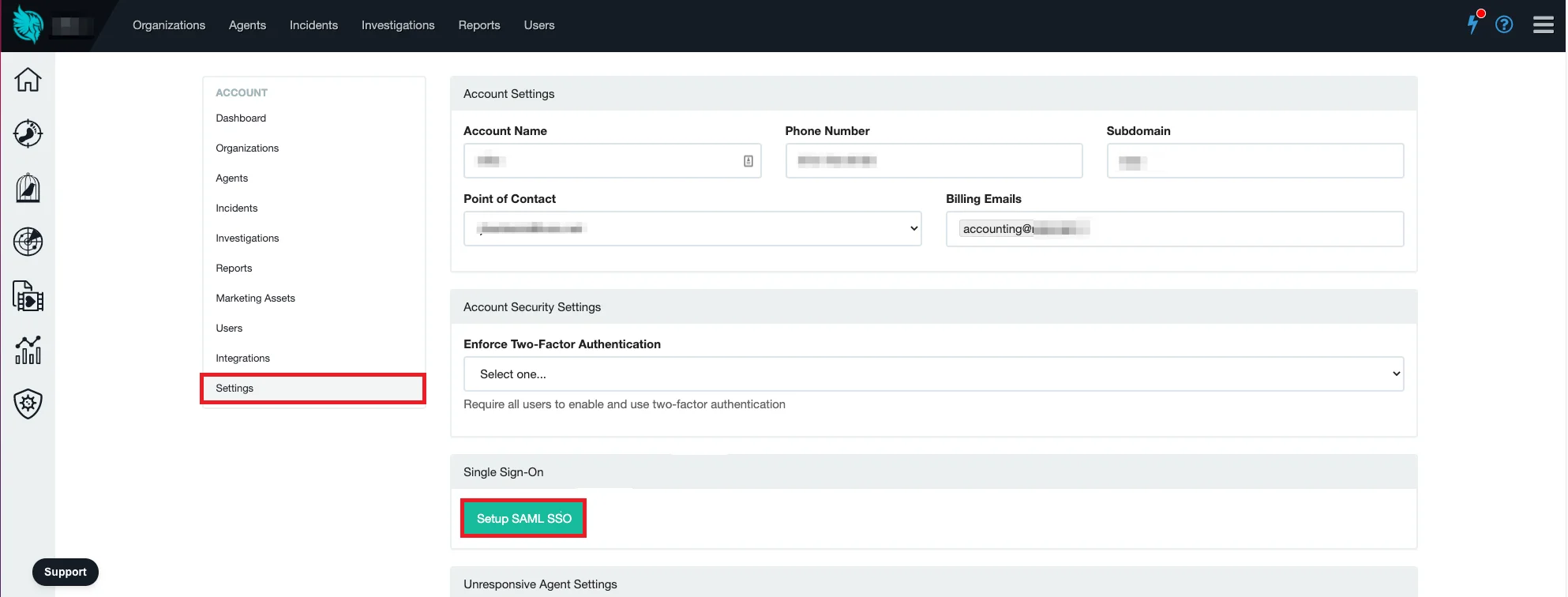Click the Huntress logo in top bar
The width and height of the screenshot is (1568, 597).
pos(28,24)
